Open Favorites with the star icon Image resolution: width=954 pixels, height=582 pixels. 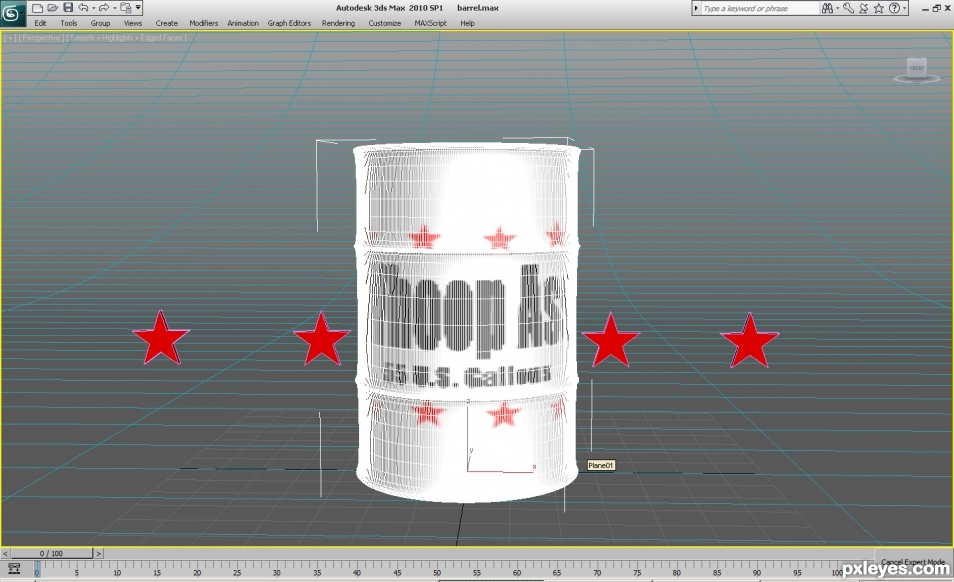pyautogui.click(x=879, y=9)
